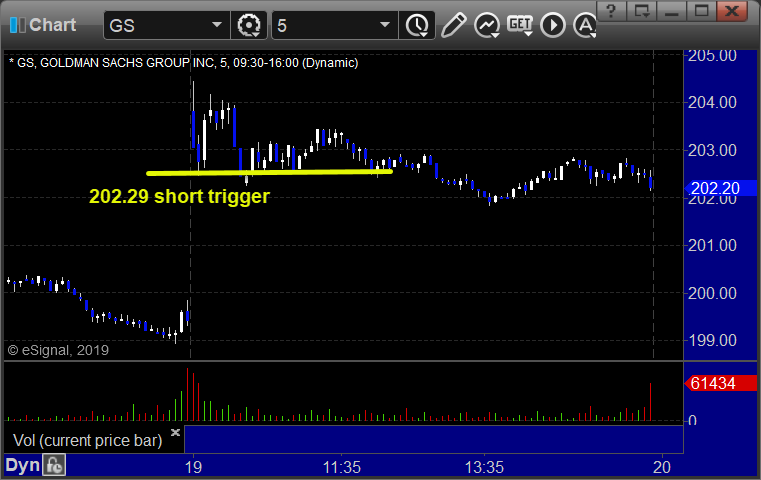761x480 pixels.
Task: Minimize the chart window
Action: pos(672,11)
